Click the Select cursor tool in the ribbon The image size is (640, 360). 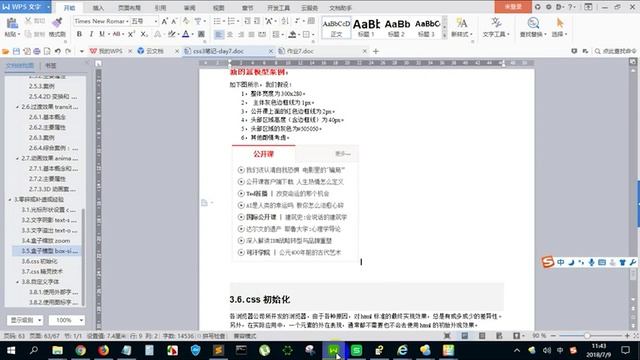click(560, 27)
